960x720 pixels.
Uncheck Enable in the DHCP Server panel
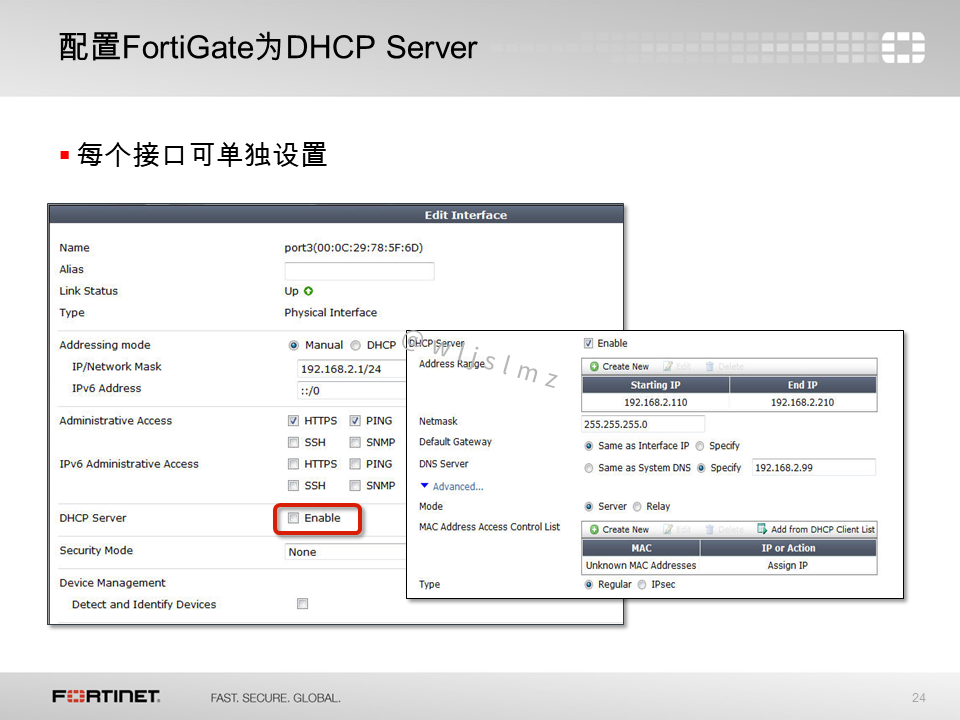pyautogui.click(x=588, y=343)
